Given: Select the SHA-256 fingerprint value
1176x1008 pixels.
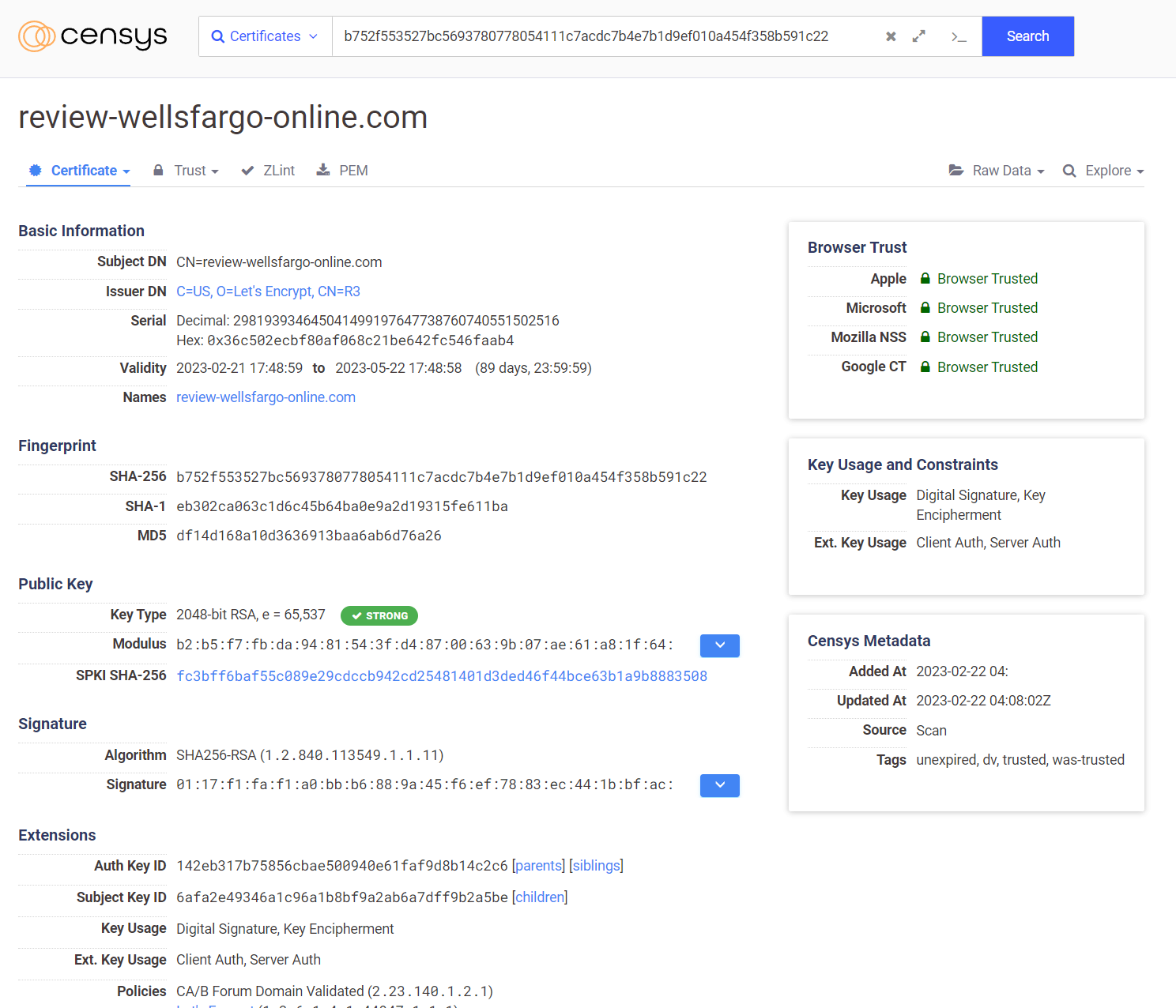Looking at the screenshot, I should click(x=442, y=477).
